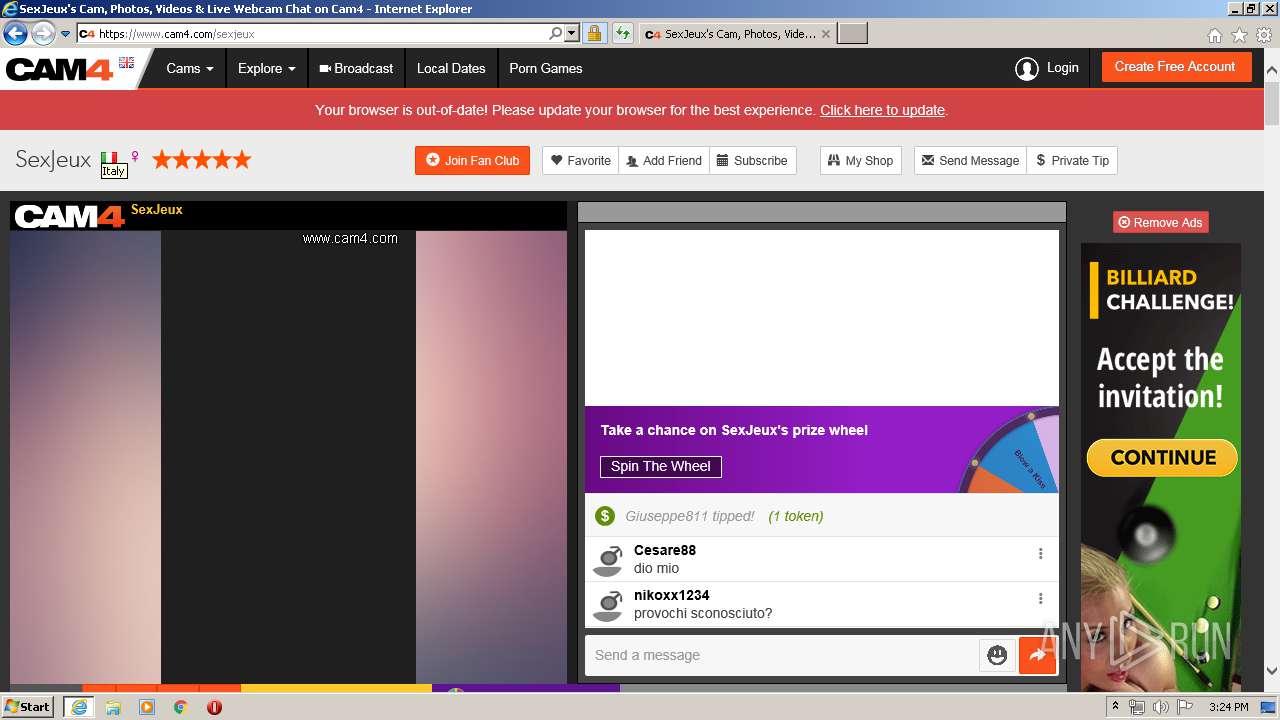
Task: Open the emoji picker in chat
Action: (997, 655)
